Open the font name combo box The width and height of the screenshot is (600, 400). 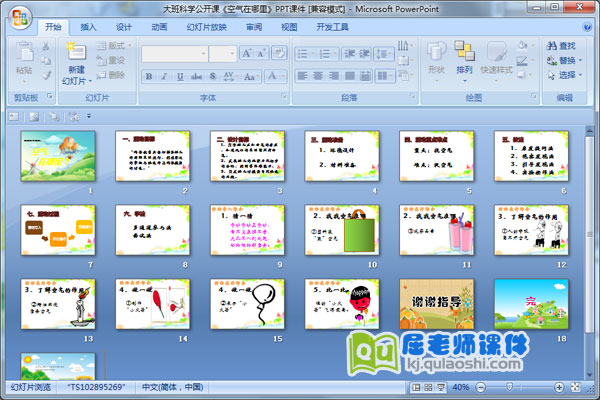173,53
